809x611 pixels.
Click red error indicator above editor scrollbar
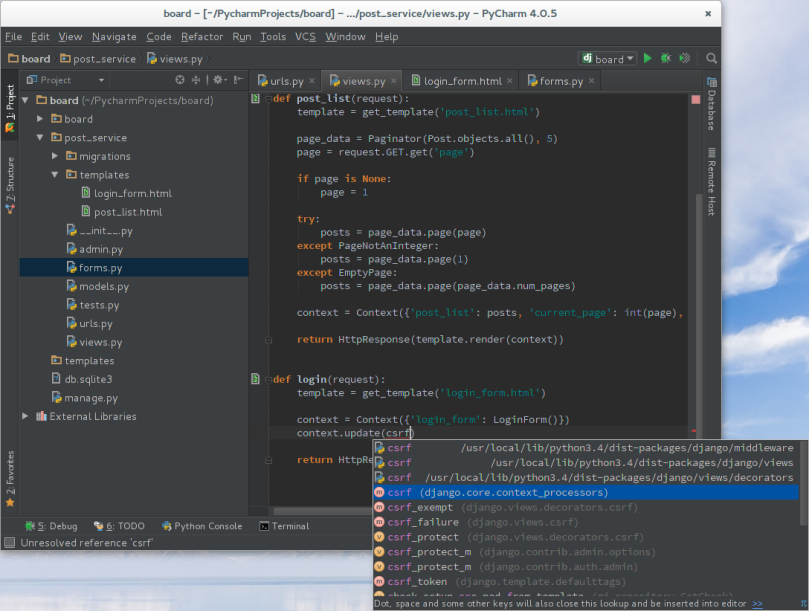[695, 99]
